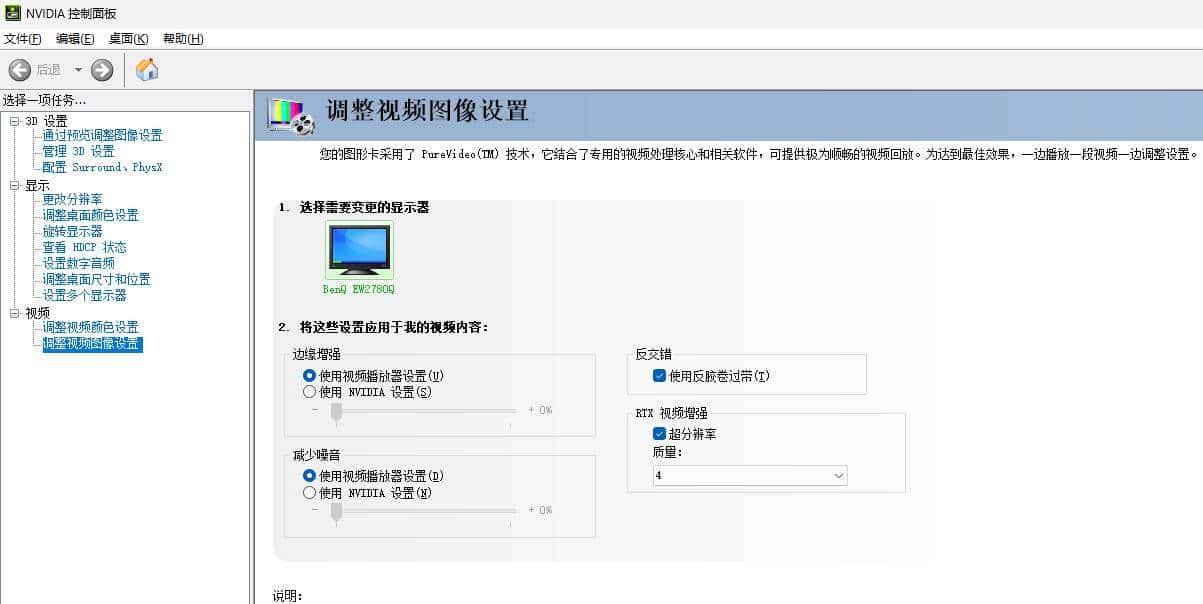The image size is (1203, 604).
Task: Disable the 超分辨率 checkbox
Action: click(659, 434)
